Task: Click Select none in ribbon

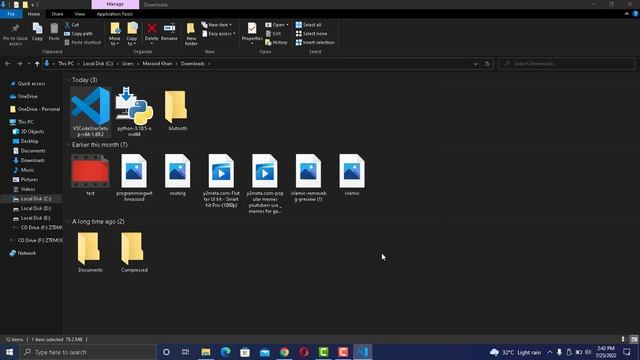Action: 311,33
